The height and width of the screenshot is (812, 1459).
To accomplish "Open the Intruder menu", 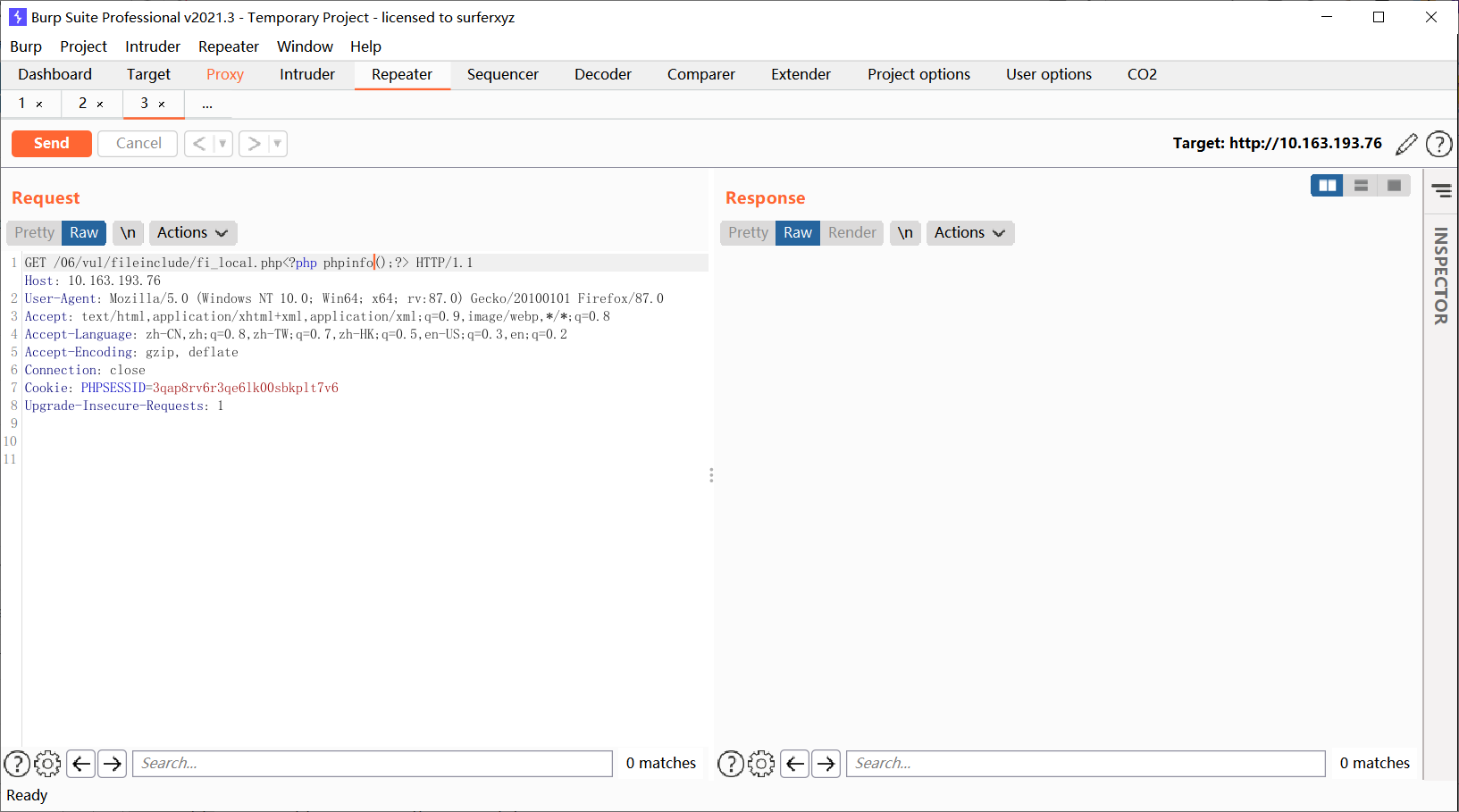I will coord(153,46).
